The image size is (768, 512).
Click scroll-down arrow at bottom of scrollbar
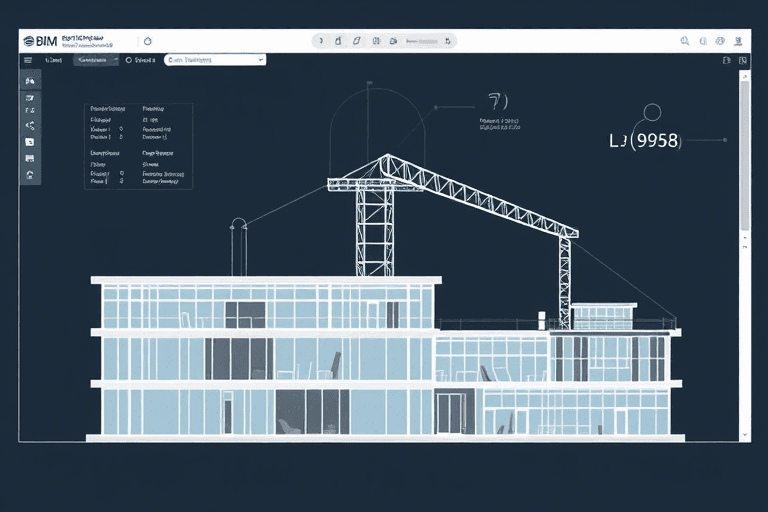tap(744, 436)
